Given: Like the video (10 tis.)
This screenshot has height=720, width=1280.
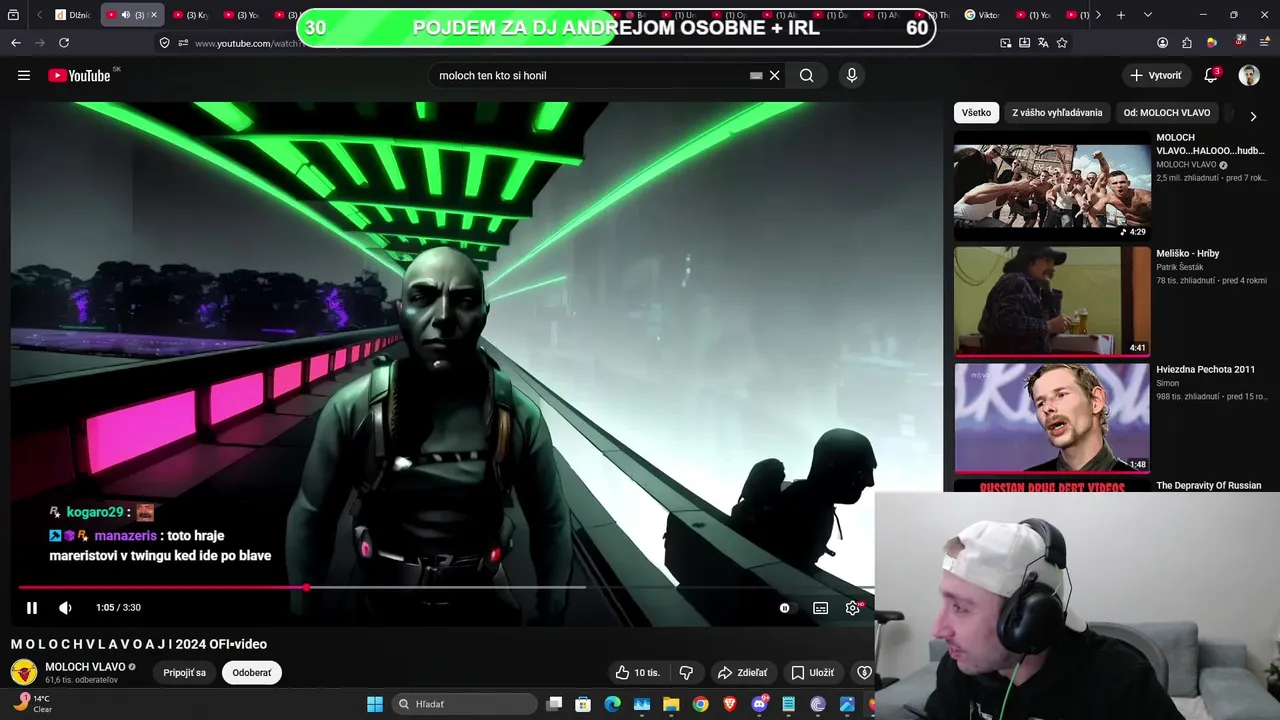Looking at the screenshot, I should tap(637, 673).
